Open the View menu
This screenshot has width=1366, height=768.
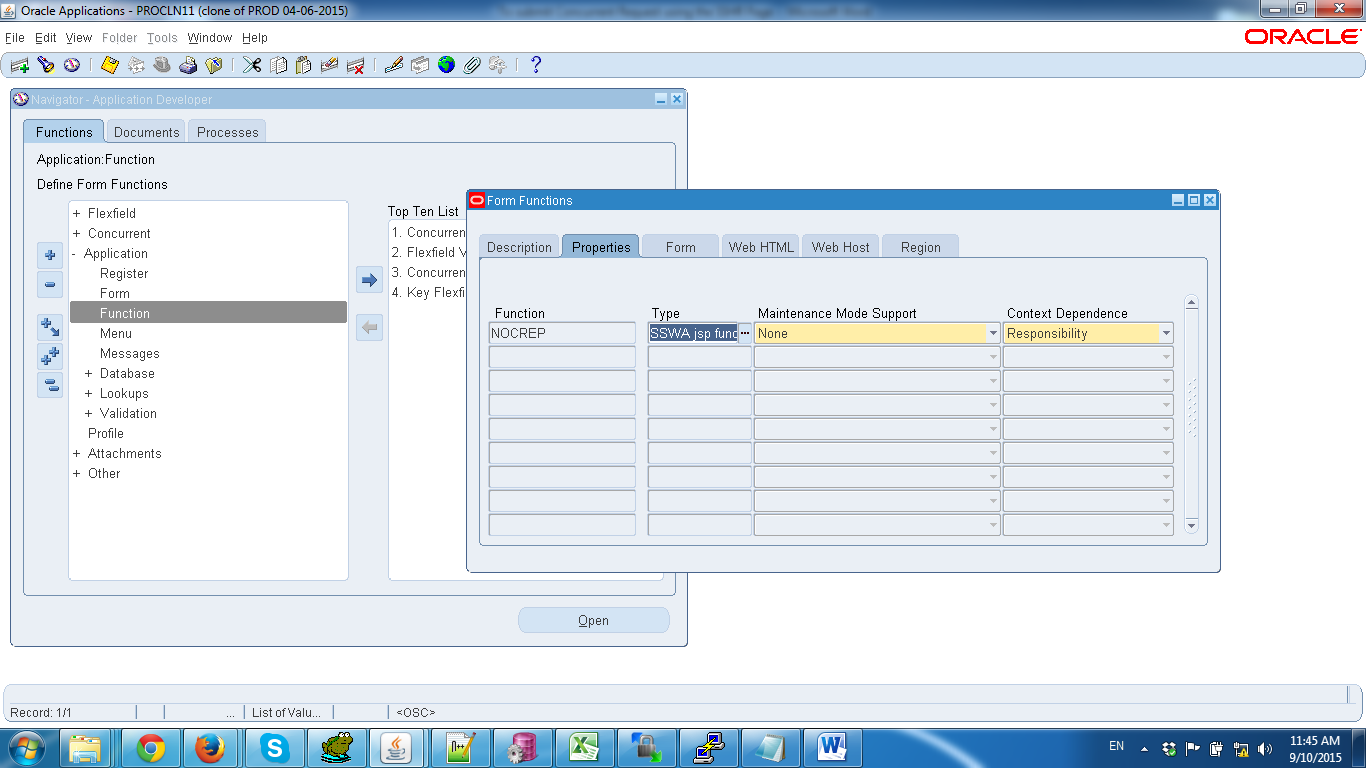pyautogui.click(x=79, y=37)
